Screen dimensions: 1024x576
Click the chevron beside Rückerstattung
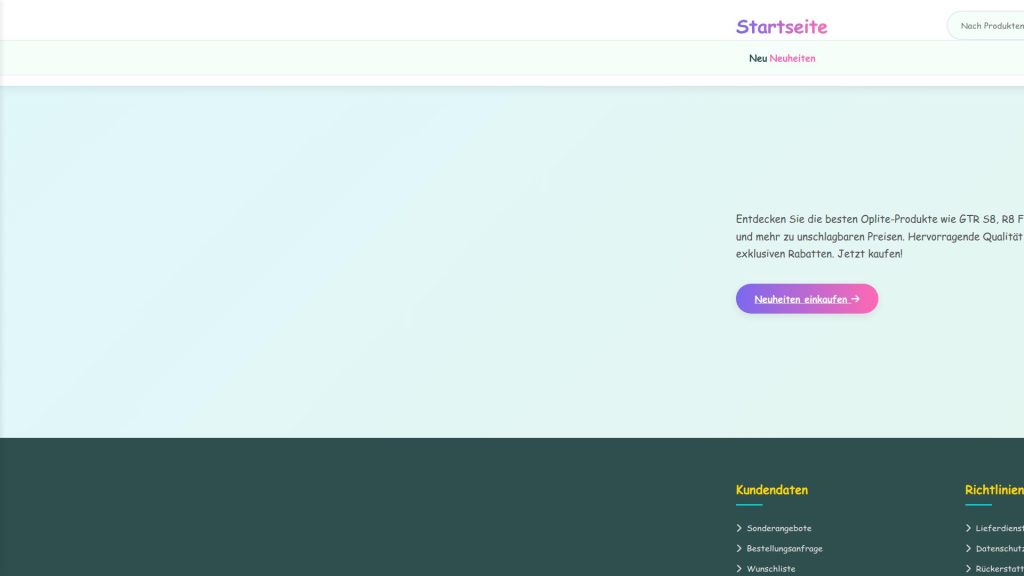coord(968,568)
